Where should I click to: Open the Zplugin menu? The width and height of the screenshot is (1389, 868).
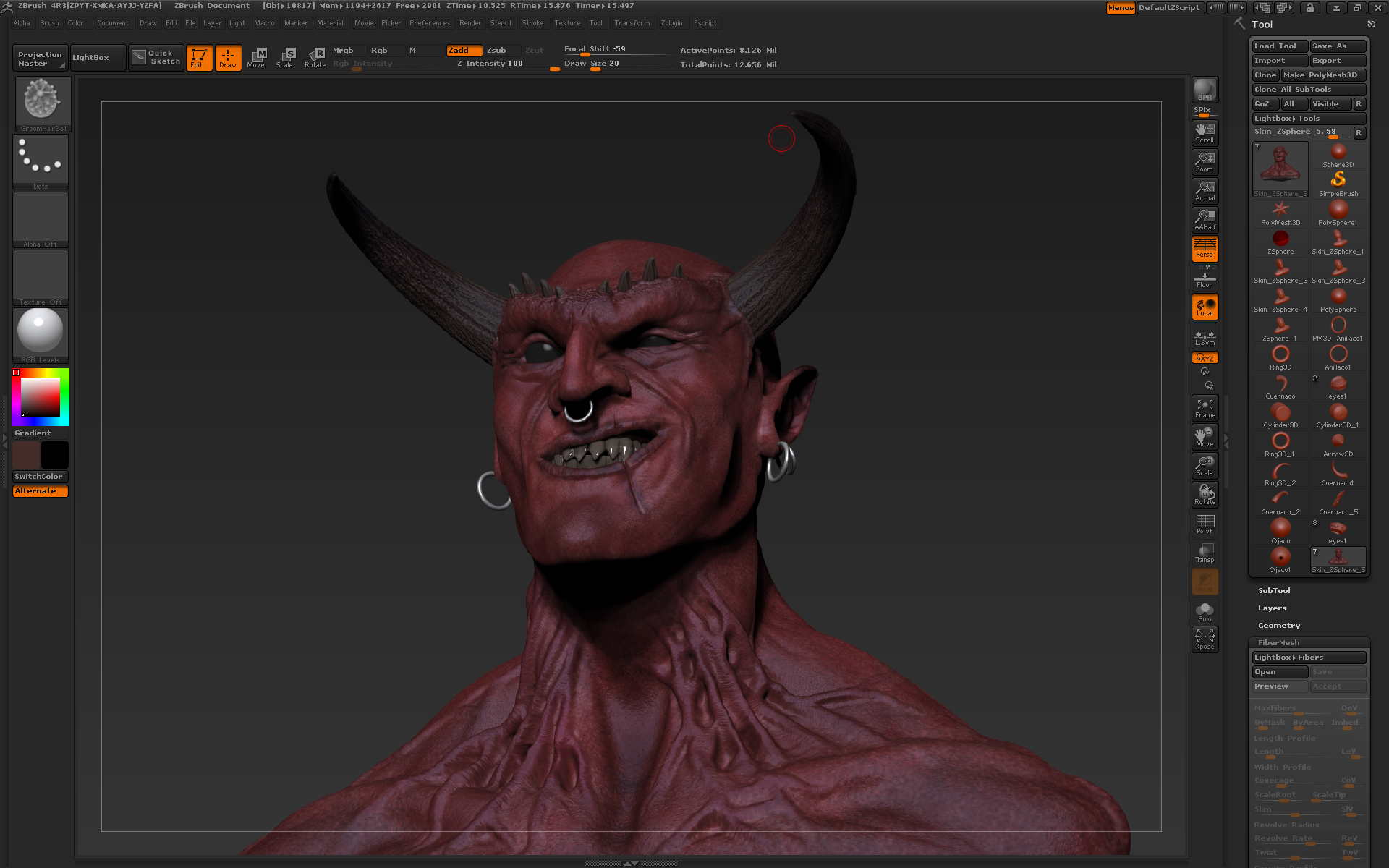click(671, 23)
